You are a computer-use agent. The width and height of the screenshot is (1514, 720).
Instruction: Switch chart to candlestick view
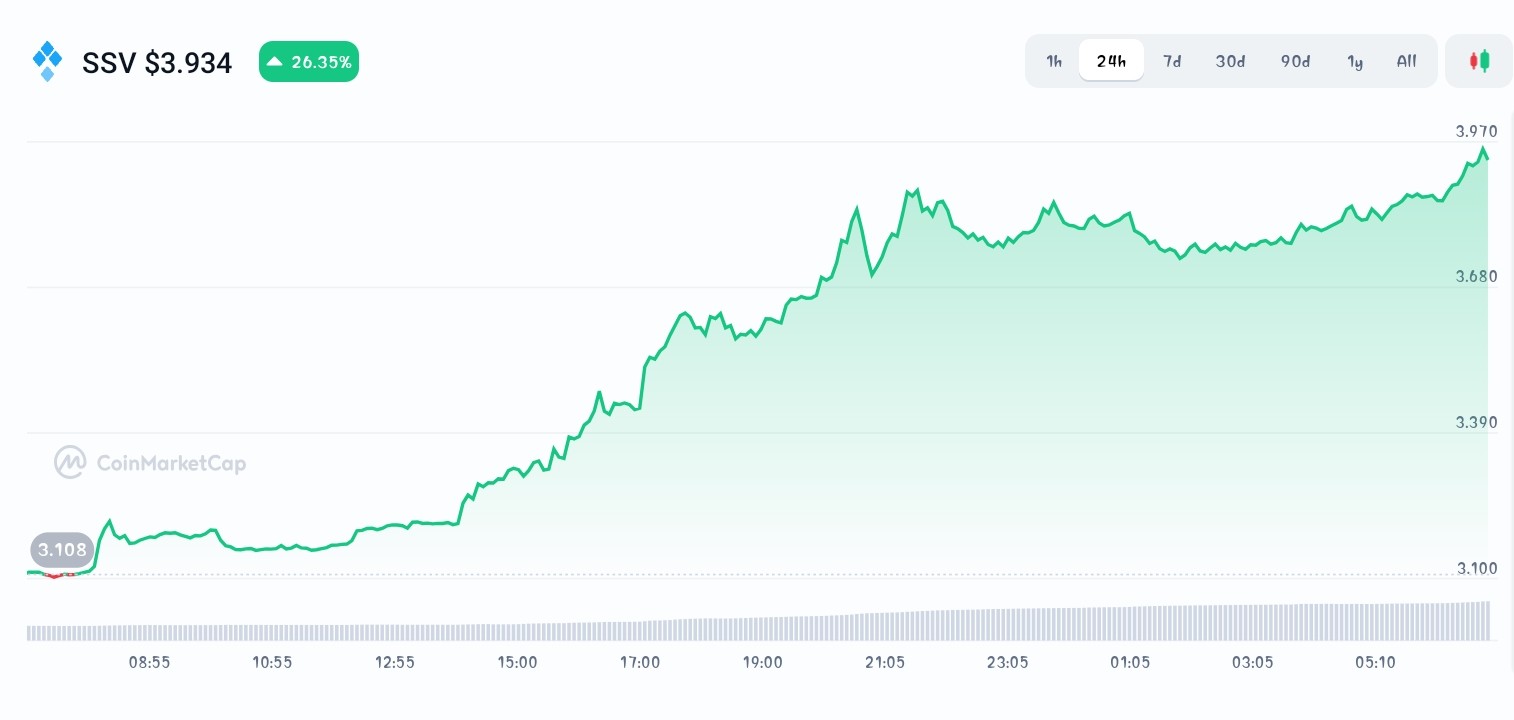pos(1479,60)
